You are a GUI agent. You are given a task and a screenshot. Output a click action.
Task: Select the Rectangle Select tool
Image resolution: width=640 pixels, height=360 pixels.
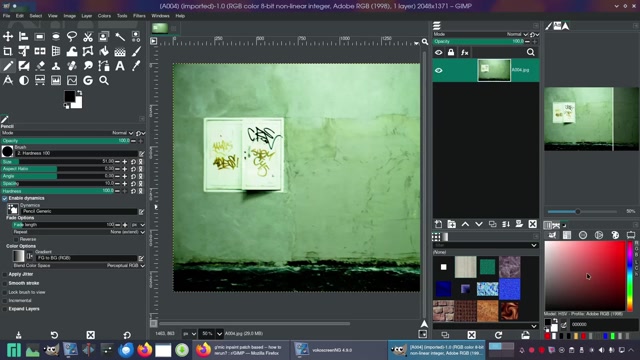pos(40,36)
